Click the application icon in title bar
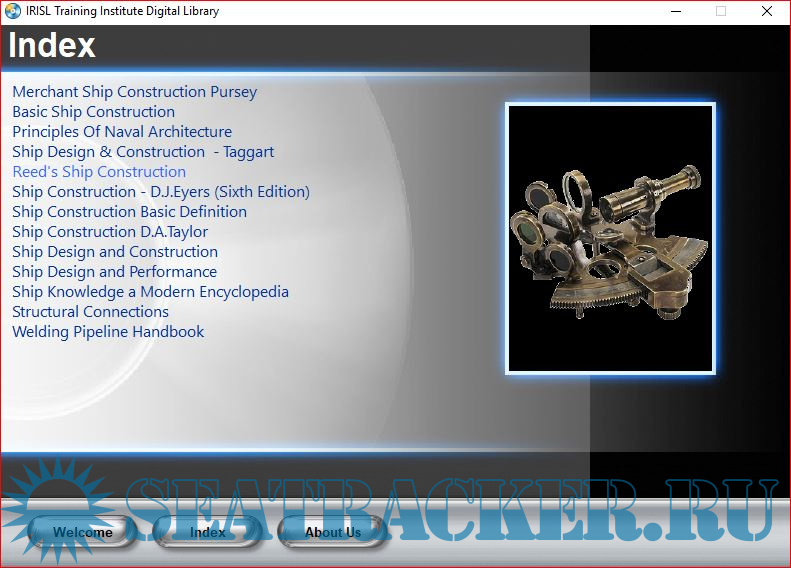The image size is (791, 568). (13, 12)
